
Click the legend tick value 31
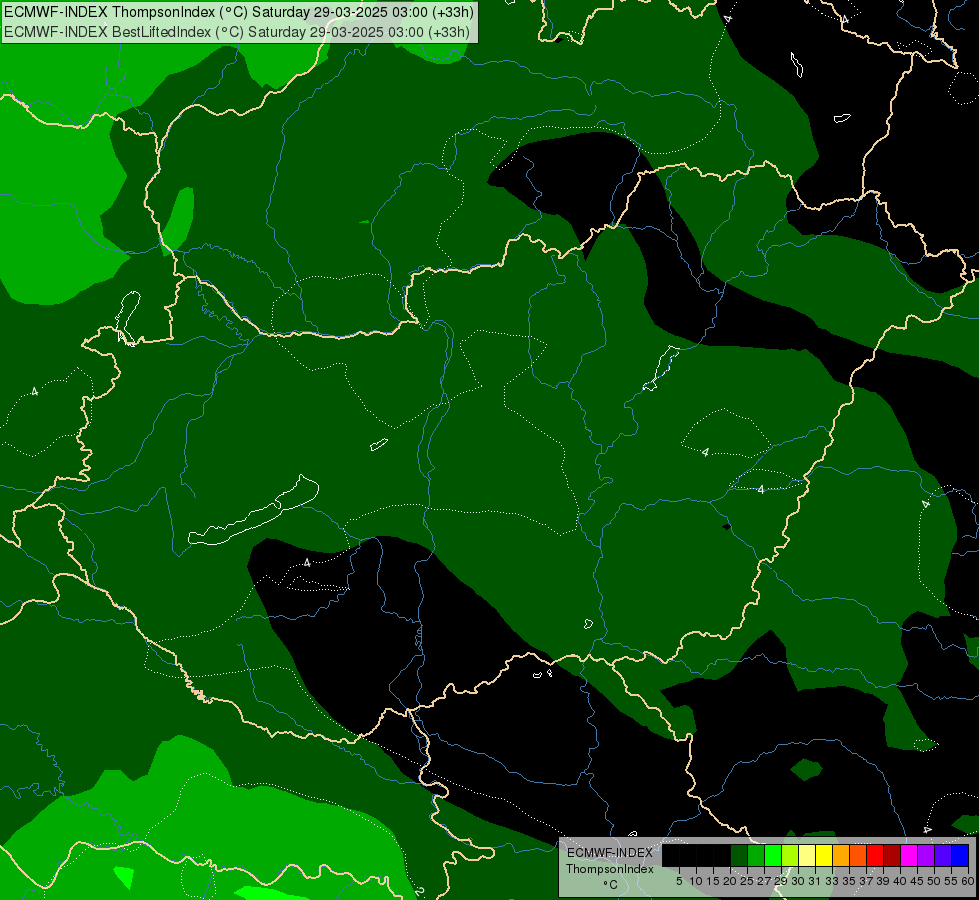[815, 881]
